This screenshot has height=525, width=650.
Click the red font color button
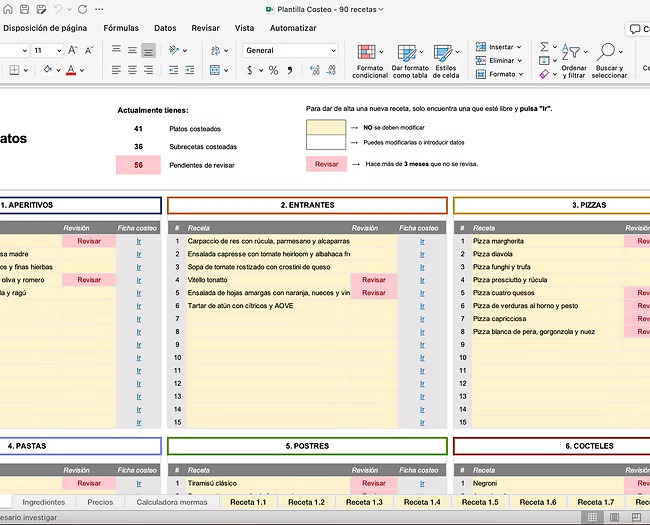tap(70, 70)
